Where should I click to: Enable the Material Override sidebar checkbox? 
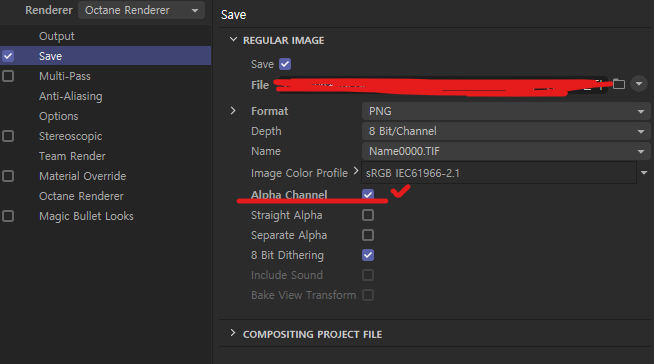coord(8,176)
